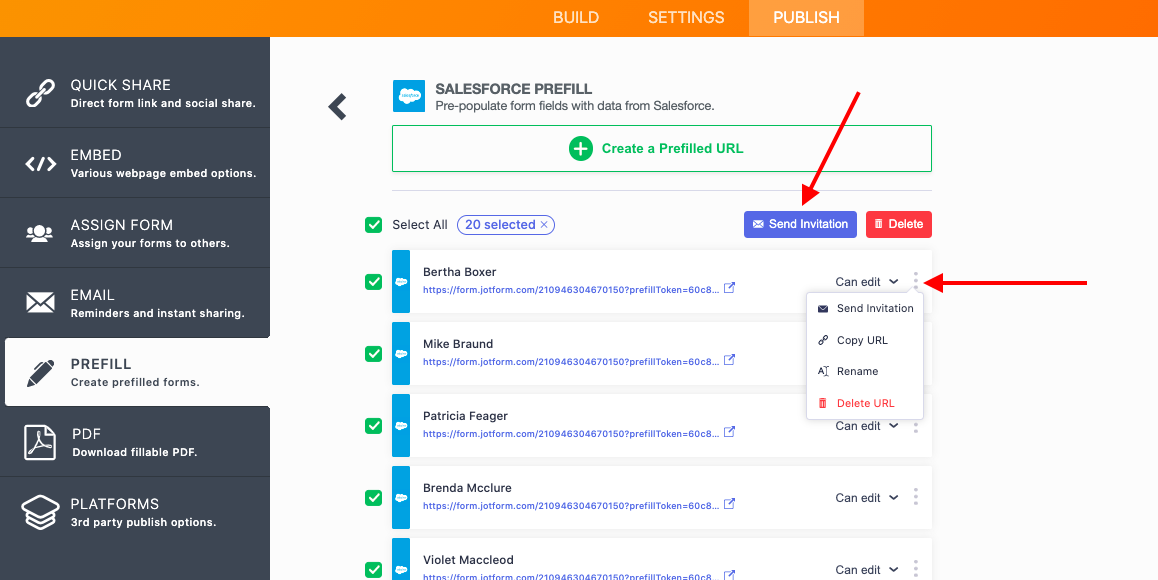The width and height of the screenshot is (1158, 580).
Task: Switch to the Settings tab
Action: [686, 18]
